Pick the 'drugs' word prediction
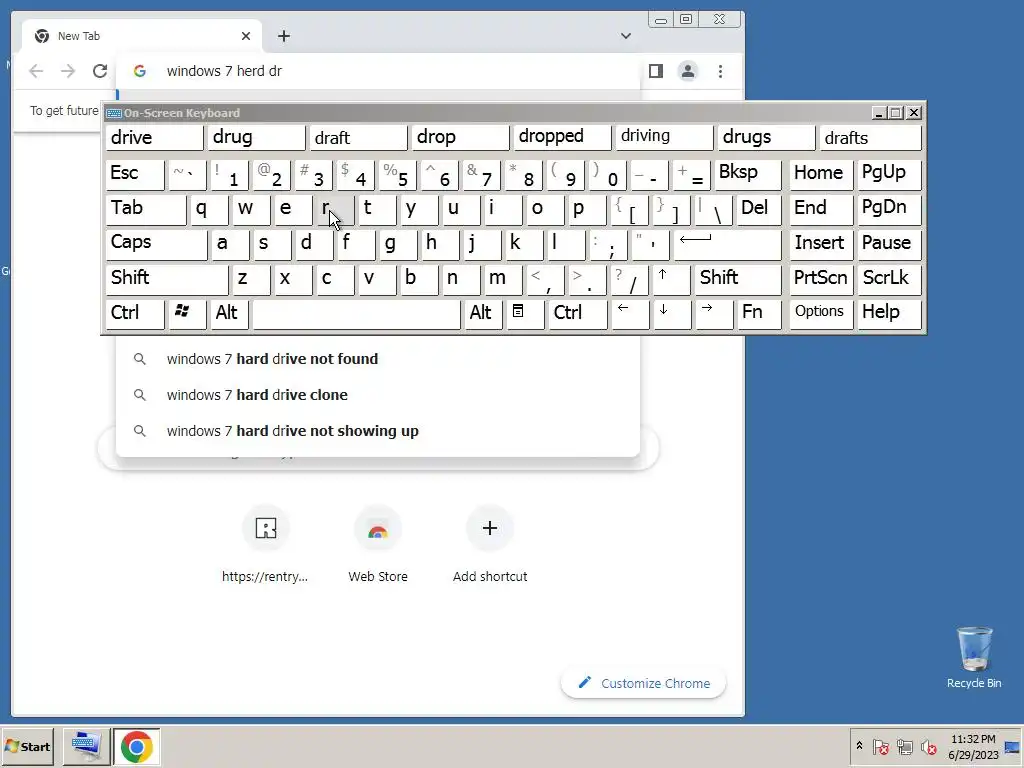1024x768 pixels. pyautogui.click(x=766, y=137)
